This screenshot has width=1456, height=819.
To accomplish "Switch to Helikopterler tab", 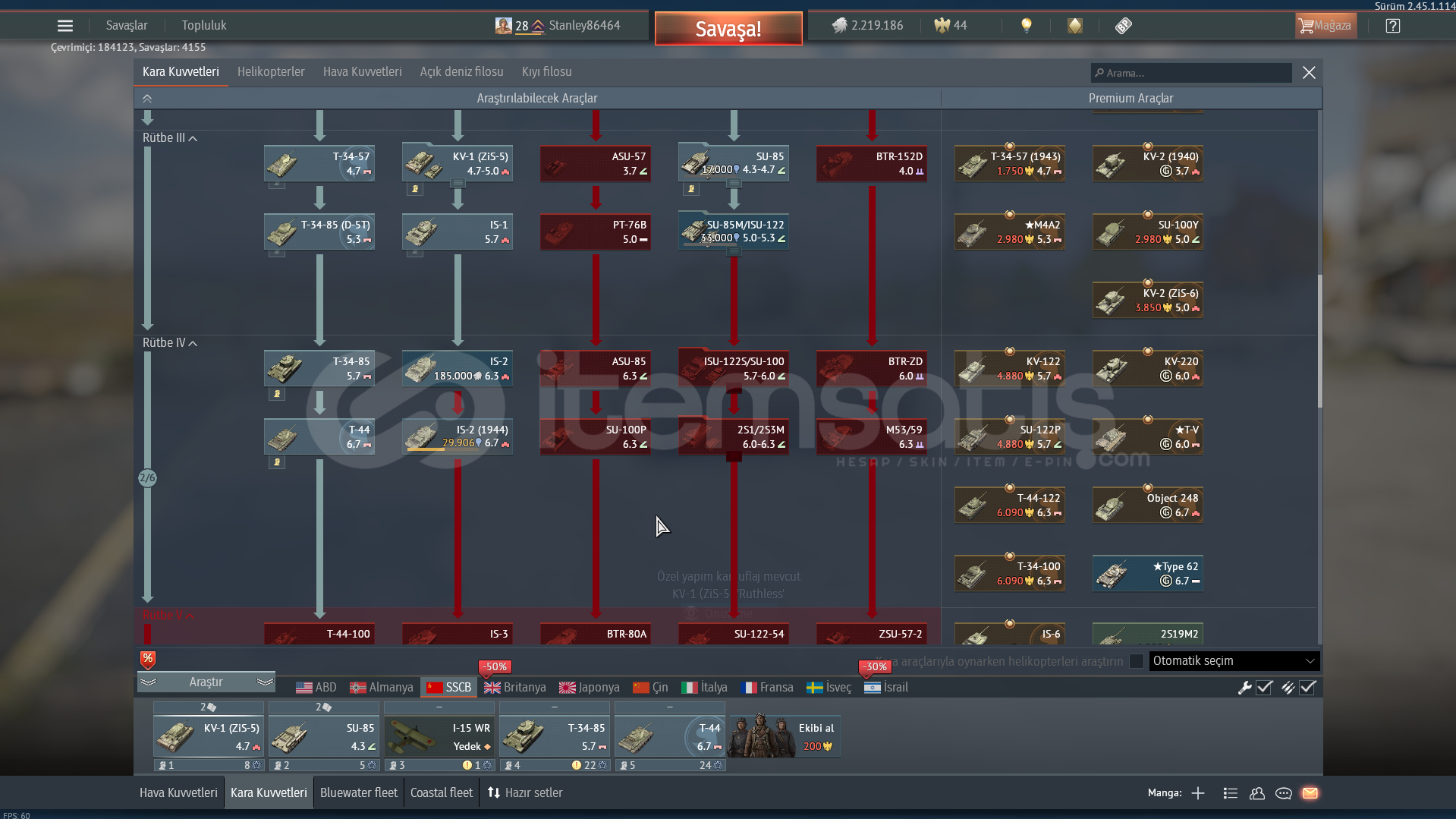I will 271,72.
